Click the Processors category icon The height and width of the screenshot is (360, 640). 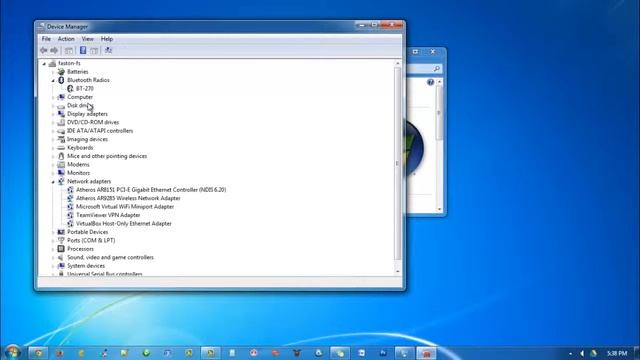pos(61,249)
